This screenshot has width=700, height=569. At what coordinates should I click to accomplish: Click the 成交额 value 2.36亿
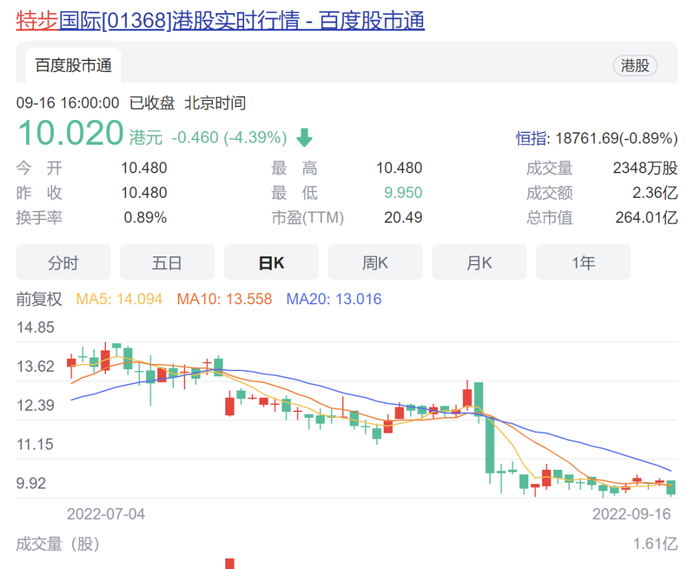click(x=655, y=193)
